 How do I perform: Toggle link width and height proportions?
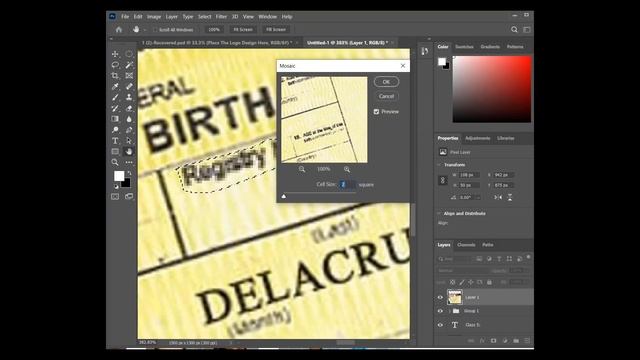[443, 180]
